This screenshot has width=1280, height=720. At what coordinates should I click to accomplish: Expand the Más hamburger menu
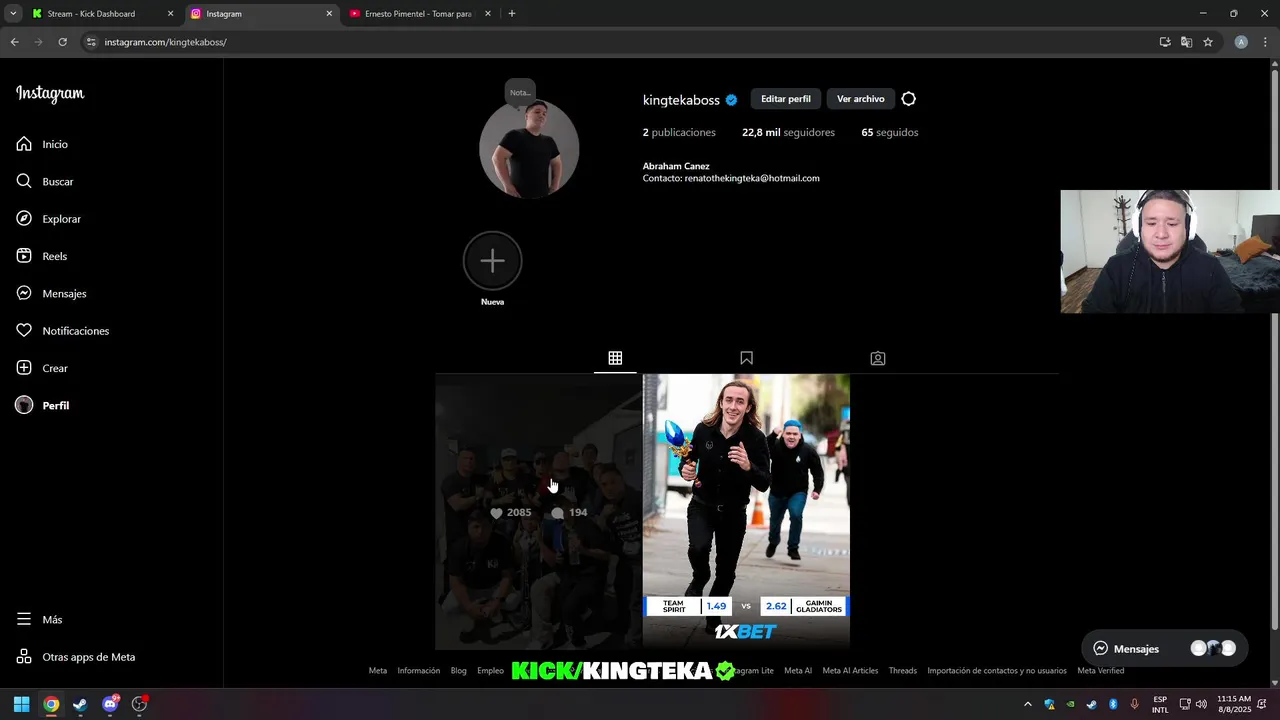[24, 619]
